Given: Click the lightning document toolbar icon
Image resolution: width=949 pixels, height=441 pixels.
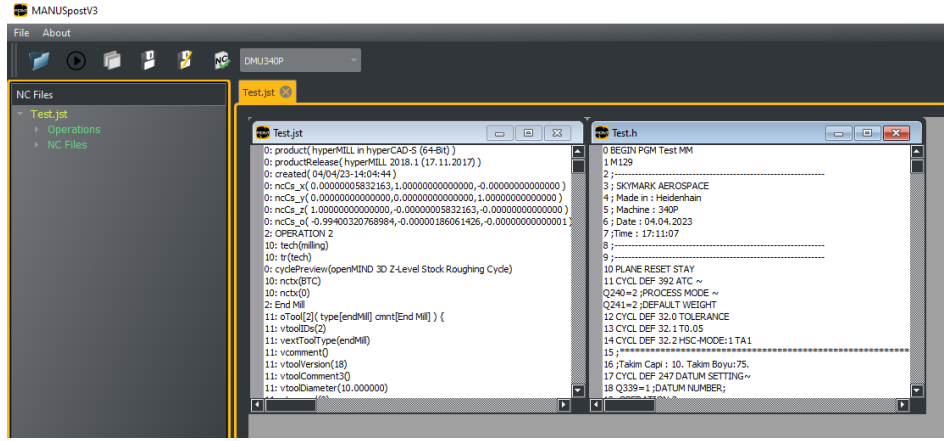Looking at the screenshot, I should tap(185, 60).
